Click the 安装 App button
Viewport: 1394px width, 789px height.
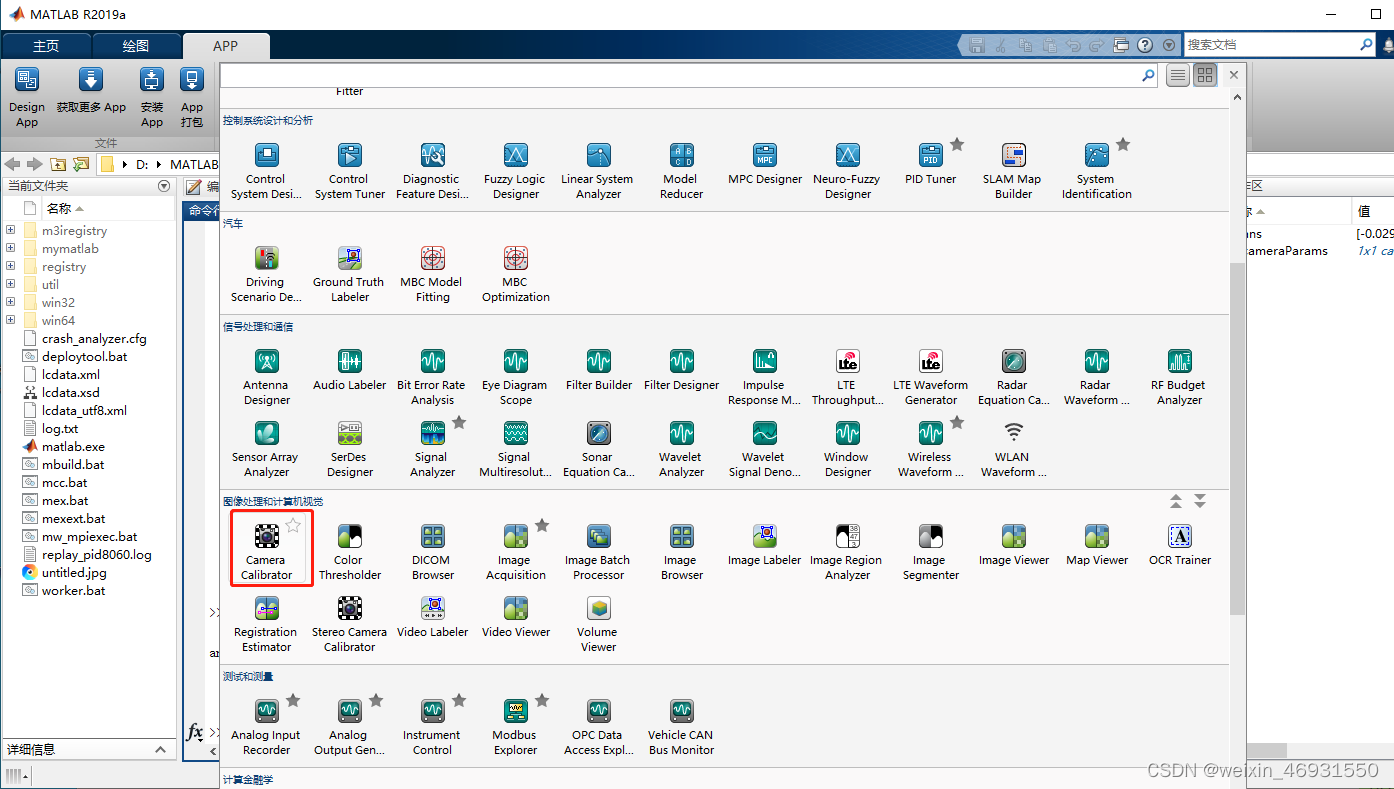152,98
